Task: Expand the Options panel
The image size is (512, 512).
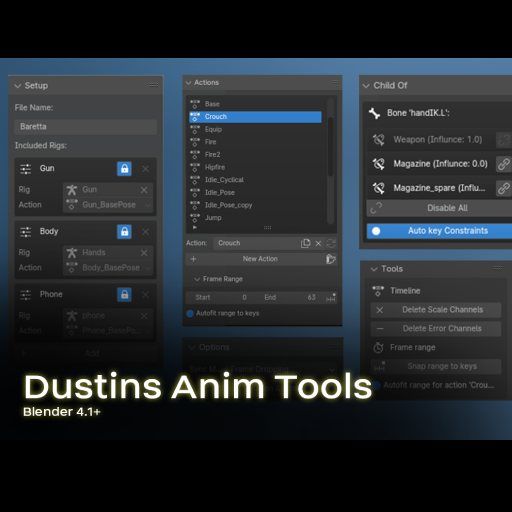Action: click(x=192, y=347)
